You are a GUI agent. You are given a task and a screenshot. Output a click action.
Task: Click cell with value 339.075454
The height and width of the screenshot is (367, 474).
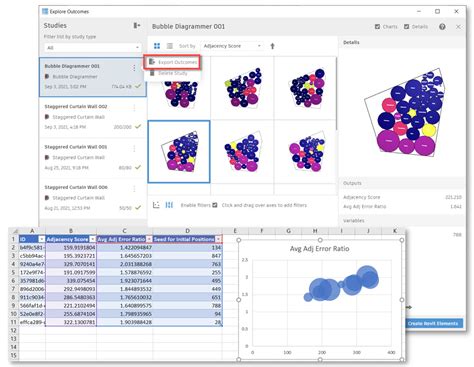click(71, 281)
